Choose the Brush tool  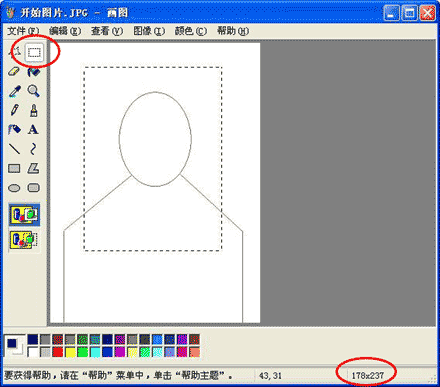[x=34, y=110]
